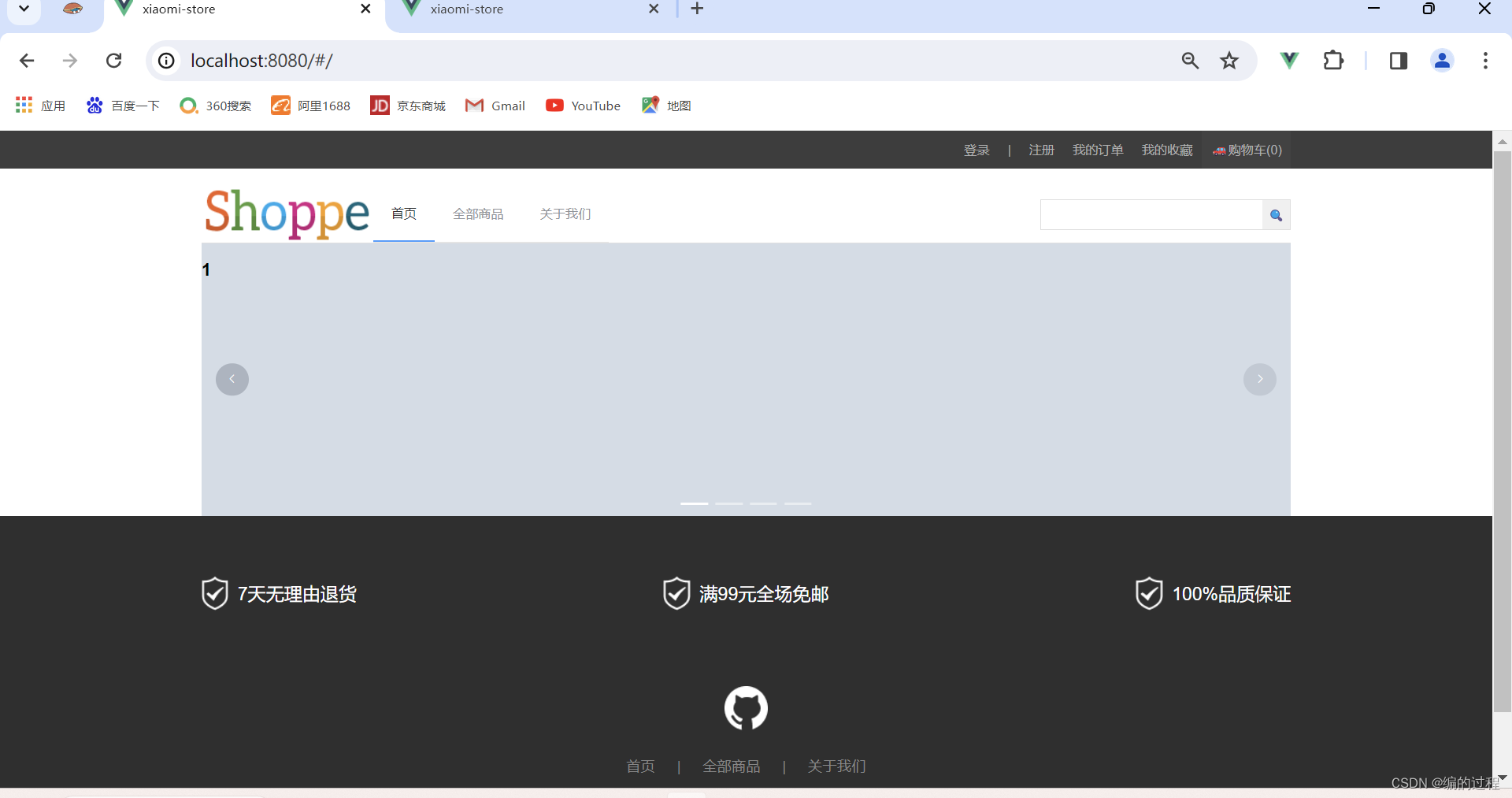Click the footer 关于我们 link
This screenshot has width=1512, height=798.
pos(836,766)
